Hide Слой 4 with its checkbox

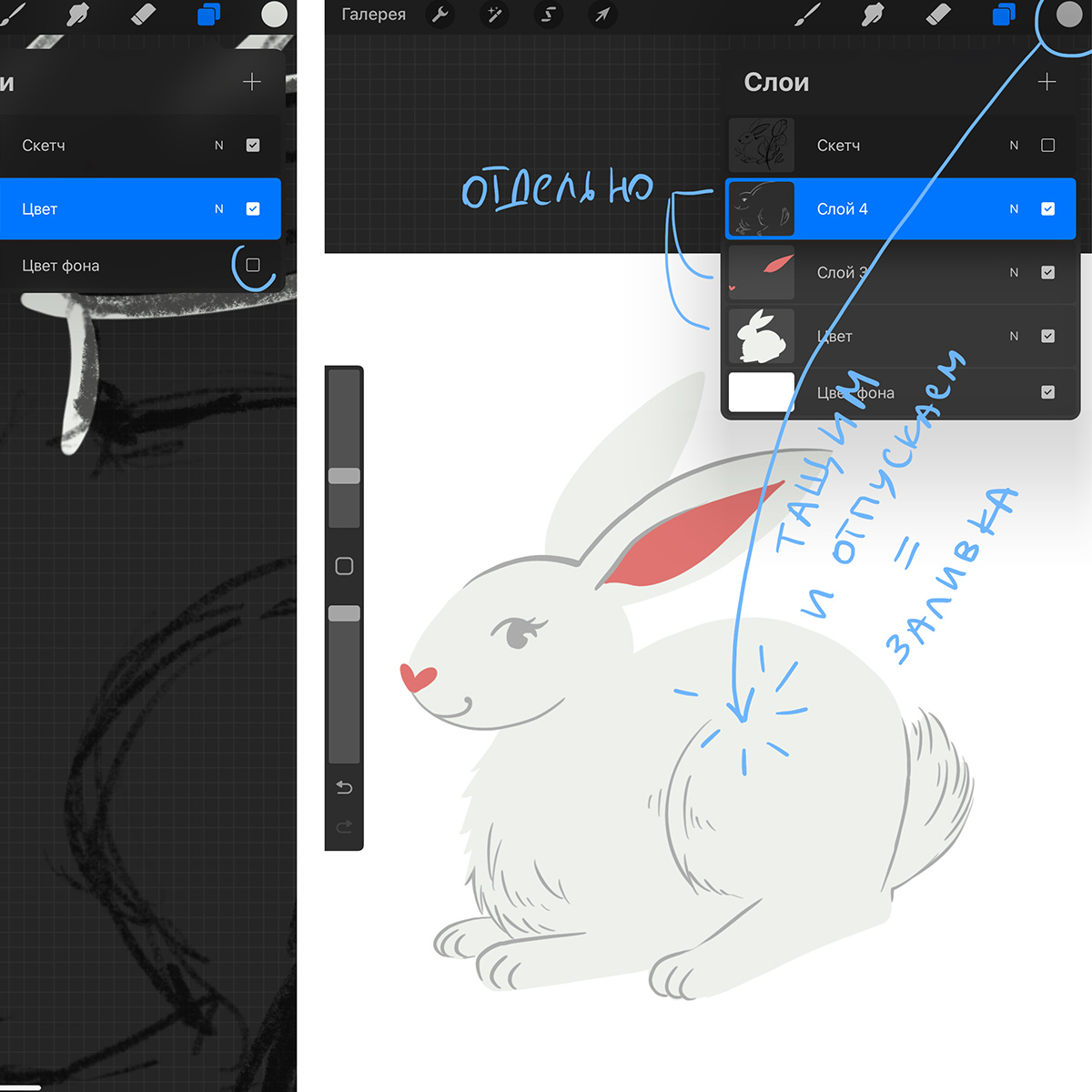click(x=1048, y=209)
